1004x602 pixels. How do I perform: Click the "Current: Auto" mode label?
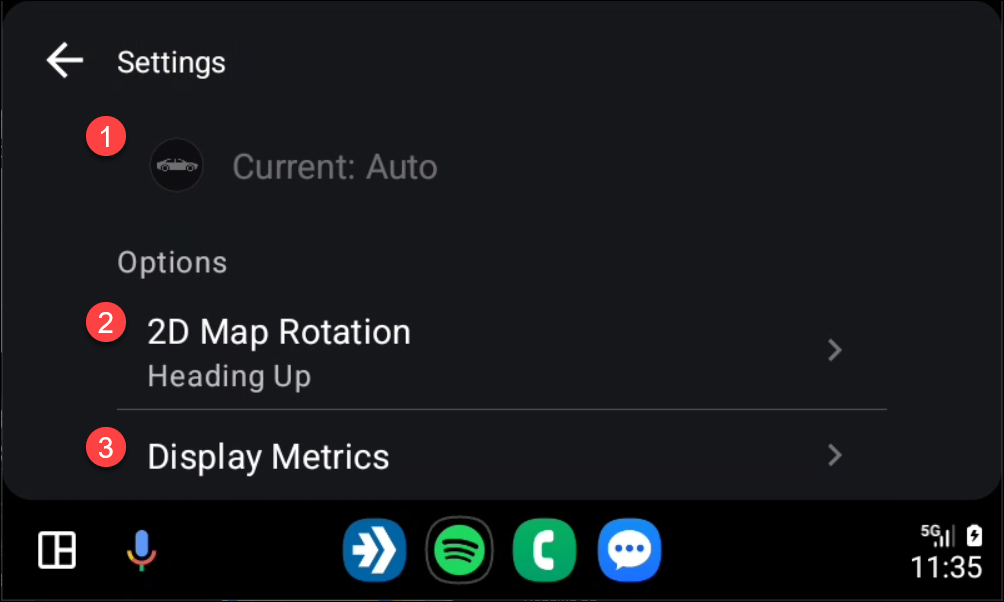coord(335,166)
